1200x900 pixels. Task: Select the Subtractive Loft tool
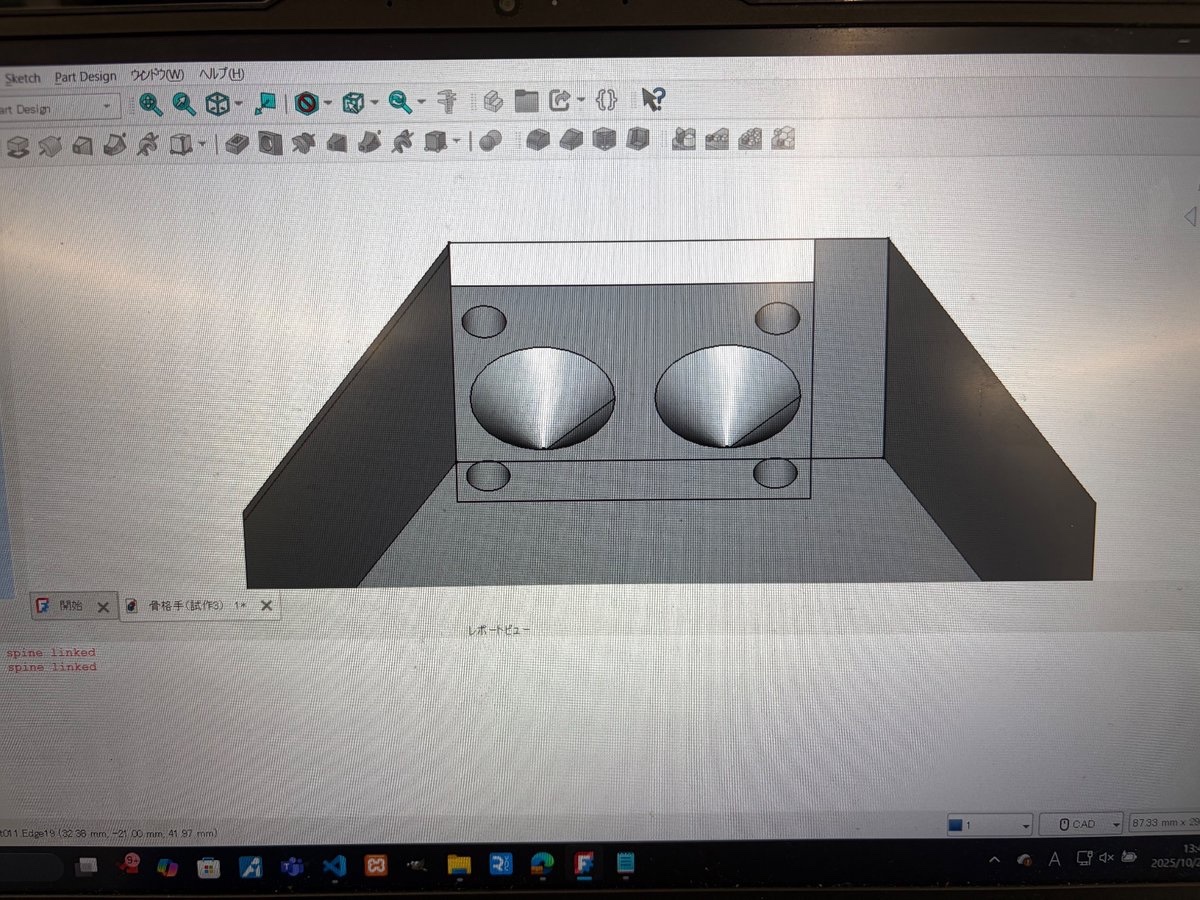(336, 143)
